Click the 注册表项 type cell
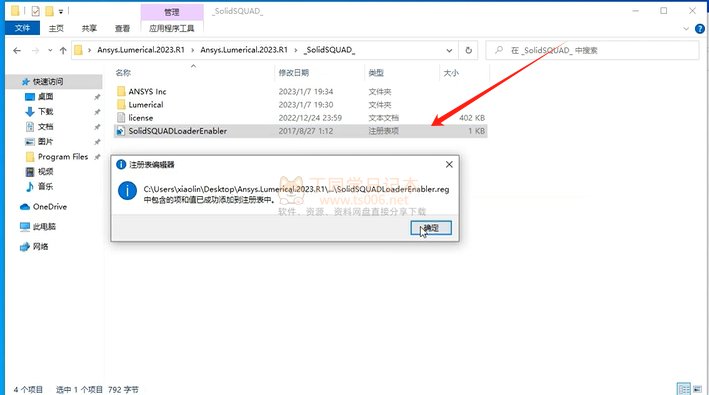This screenshot has height=395, width=709. tap(383, 131)
